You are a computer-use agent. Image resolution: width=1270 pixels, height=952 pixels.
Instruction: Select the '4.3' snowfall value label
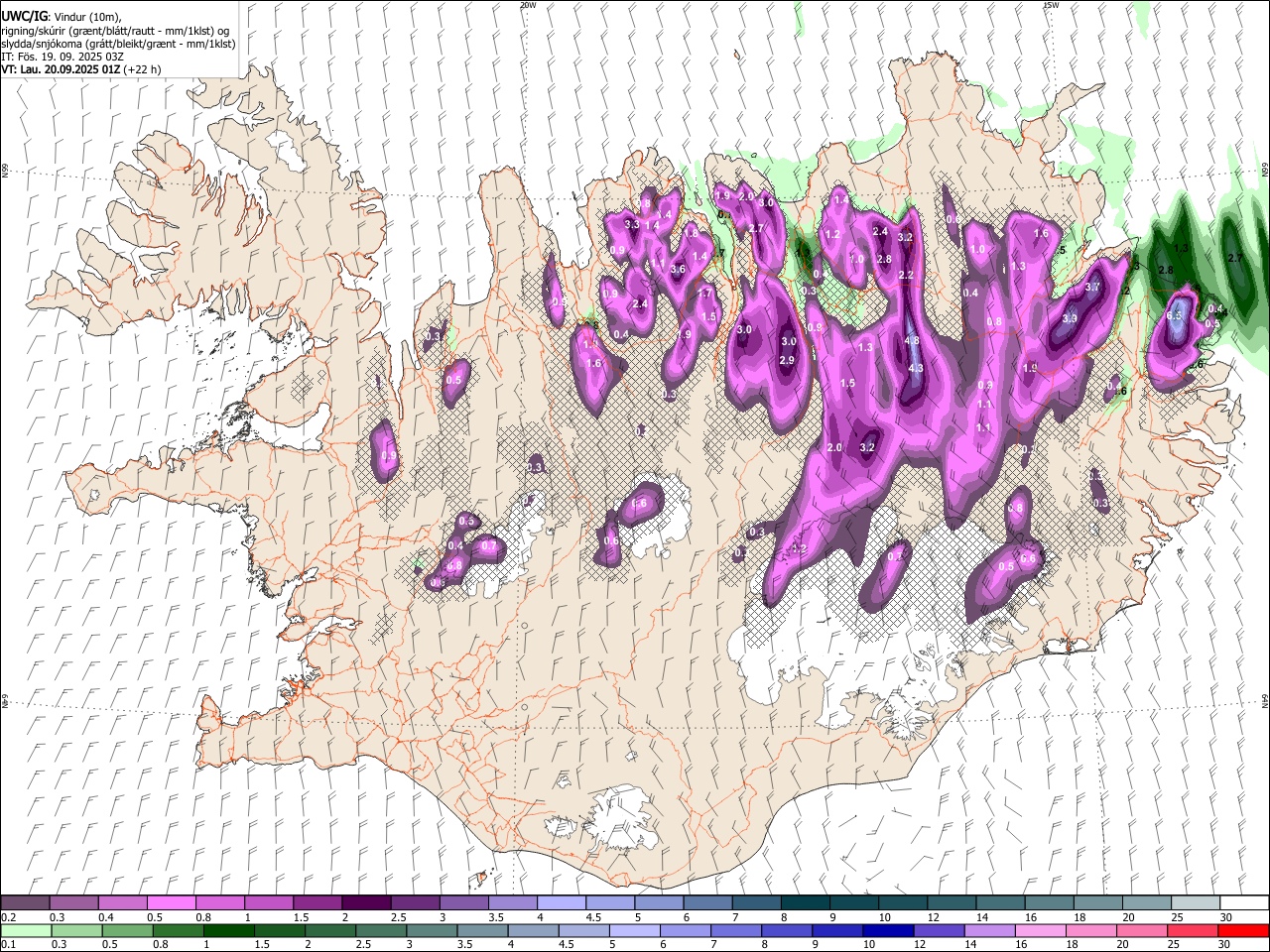pos(915,368)
